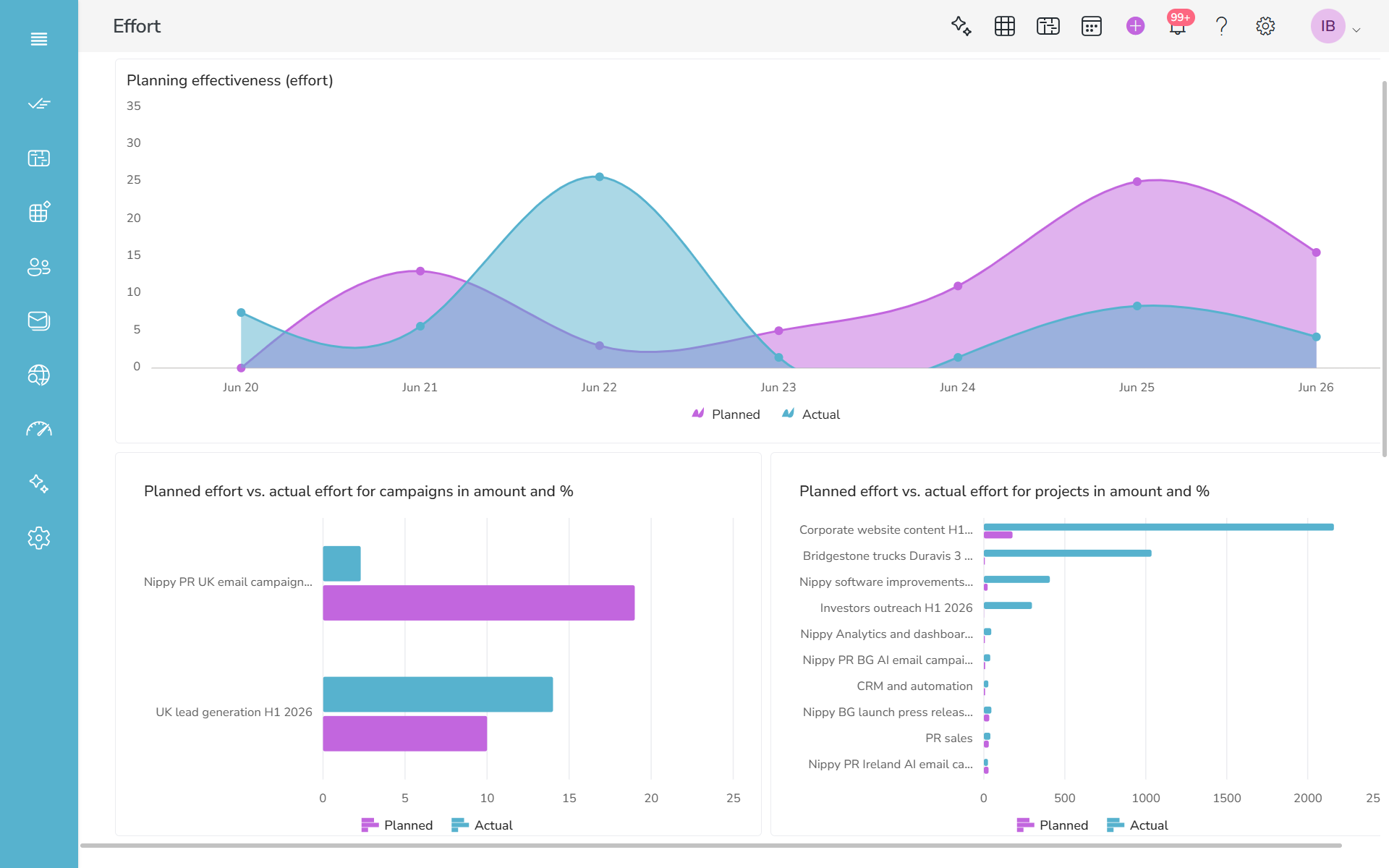
Task: Open the calendar view in top toolbar
Action: point(1092,26)
